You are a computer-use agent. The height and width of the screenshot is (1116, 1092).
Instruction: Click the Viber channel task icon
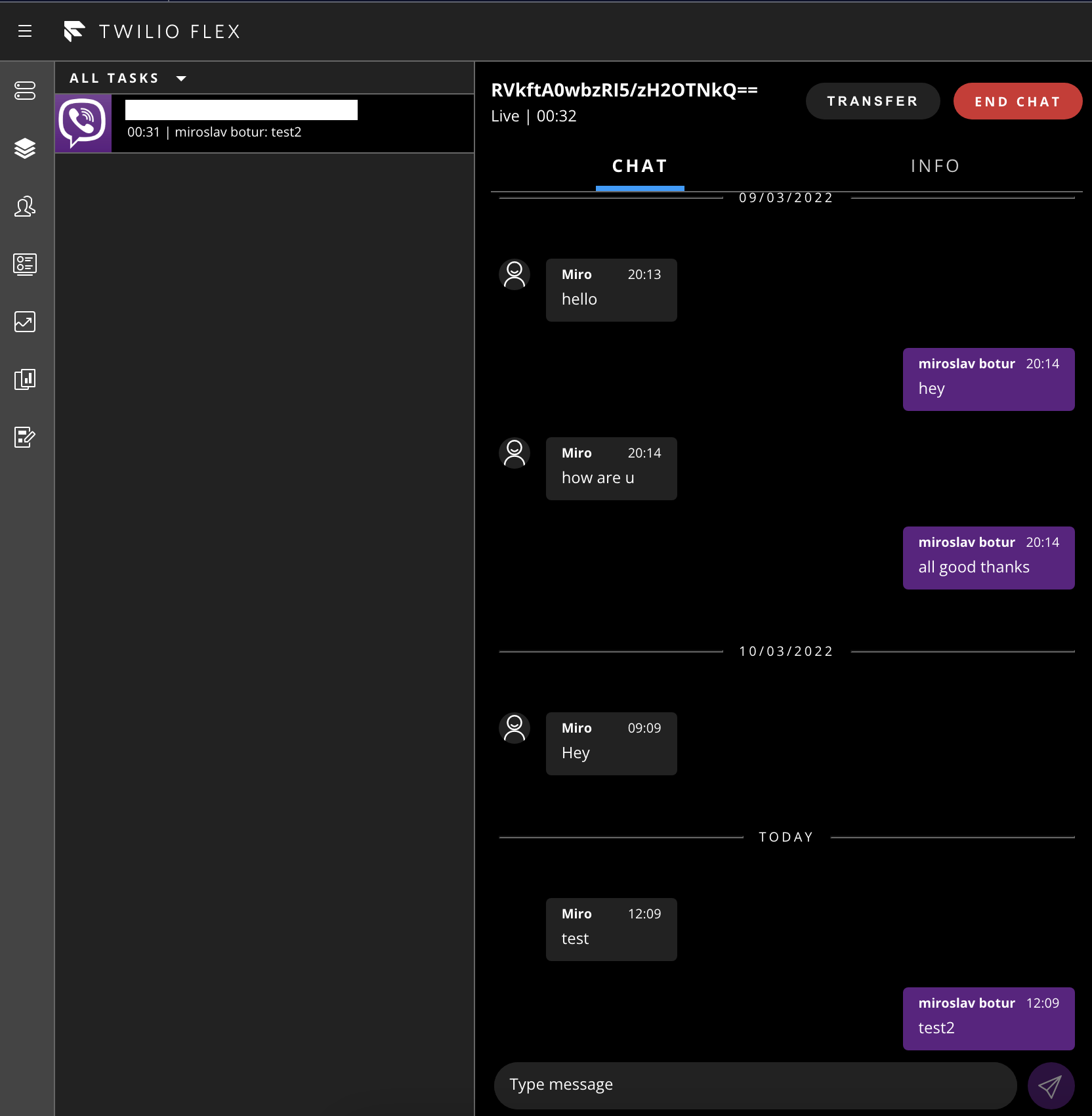(x=83, y=123)
